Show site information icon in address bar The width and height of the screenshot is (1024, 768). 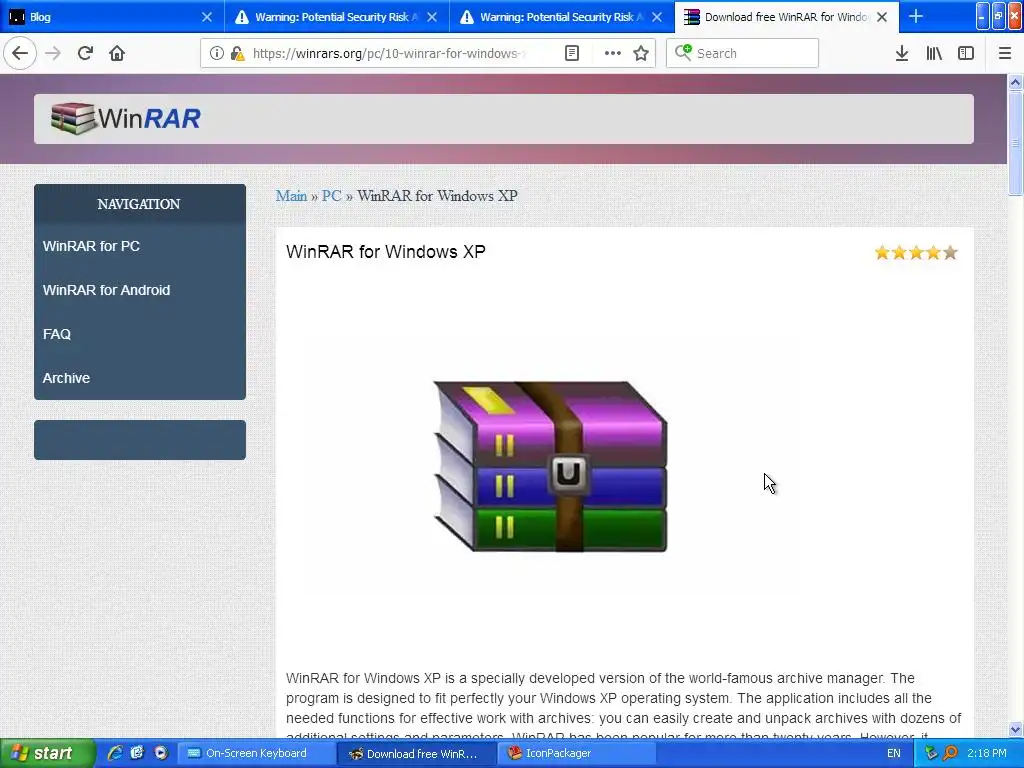(x=217, y=54)
